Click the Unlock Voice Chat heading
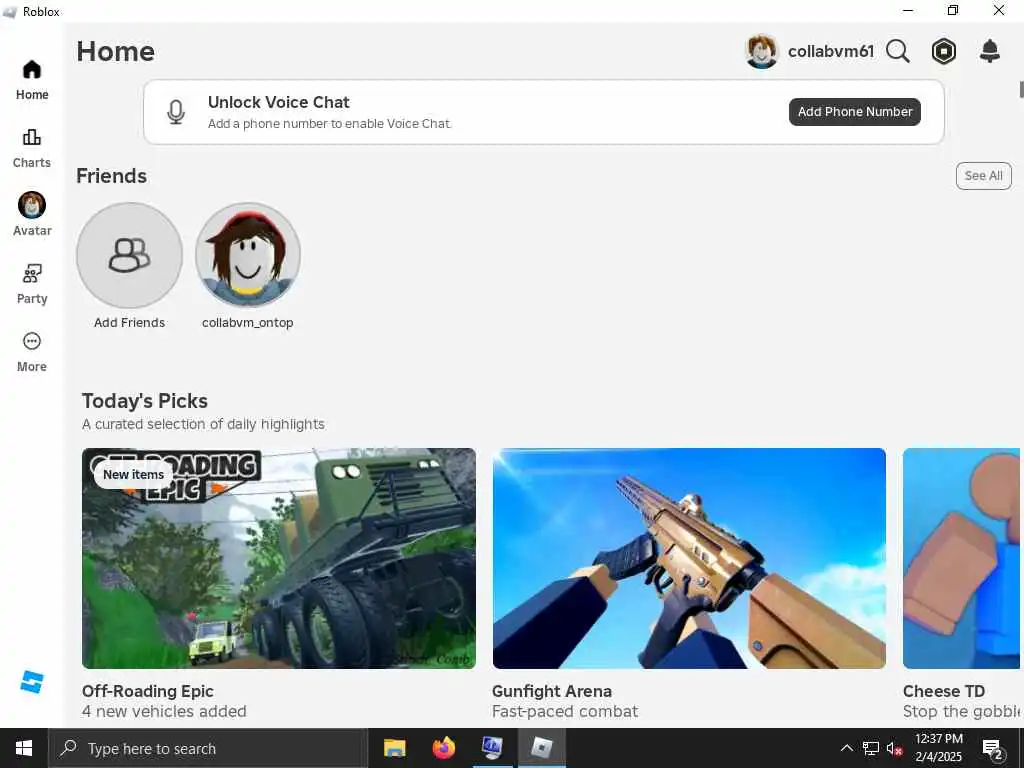 pos(279,102)
